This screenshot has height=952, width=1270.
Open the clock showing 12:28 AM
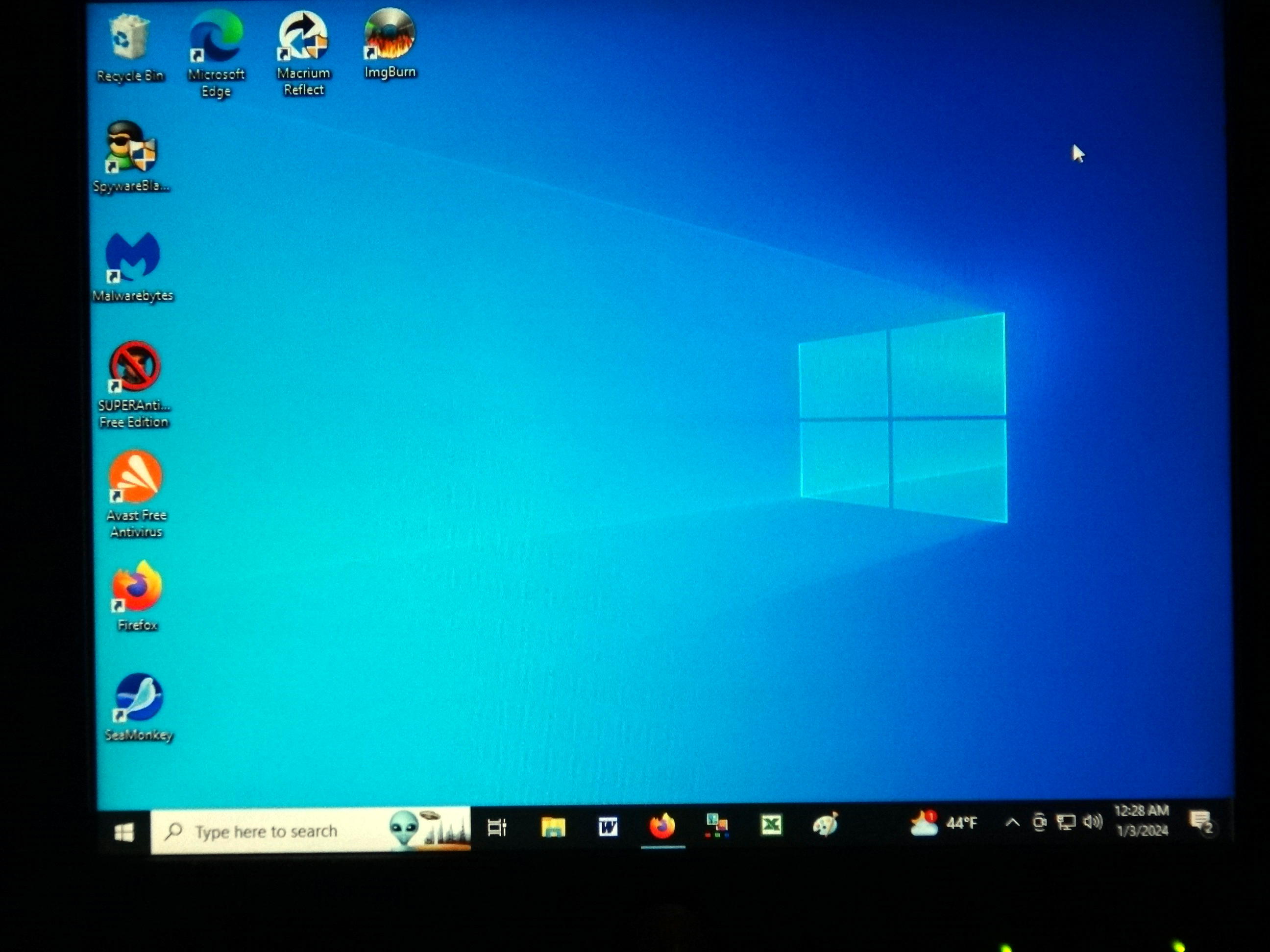pos(1142,820)
